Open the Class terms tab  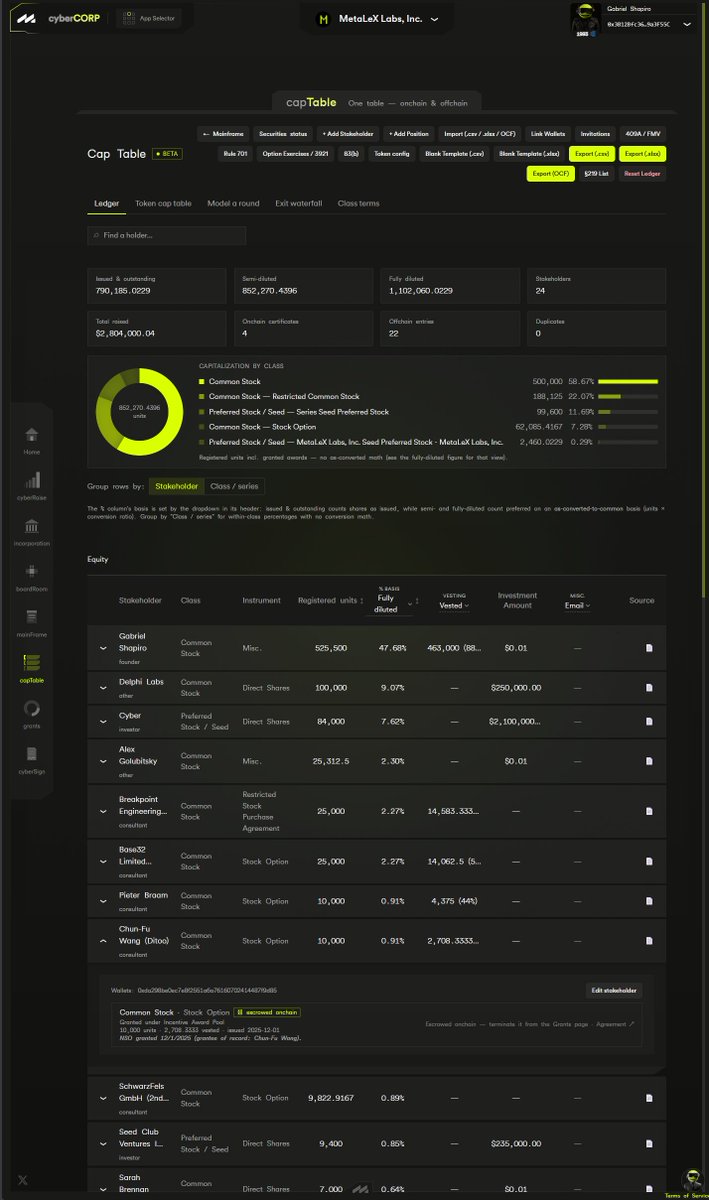click(358, 203)
